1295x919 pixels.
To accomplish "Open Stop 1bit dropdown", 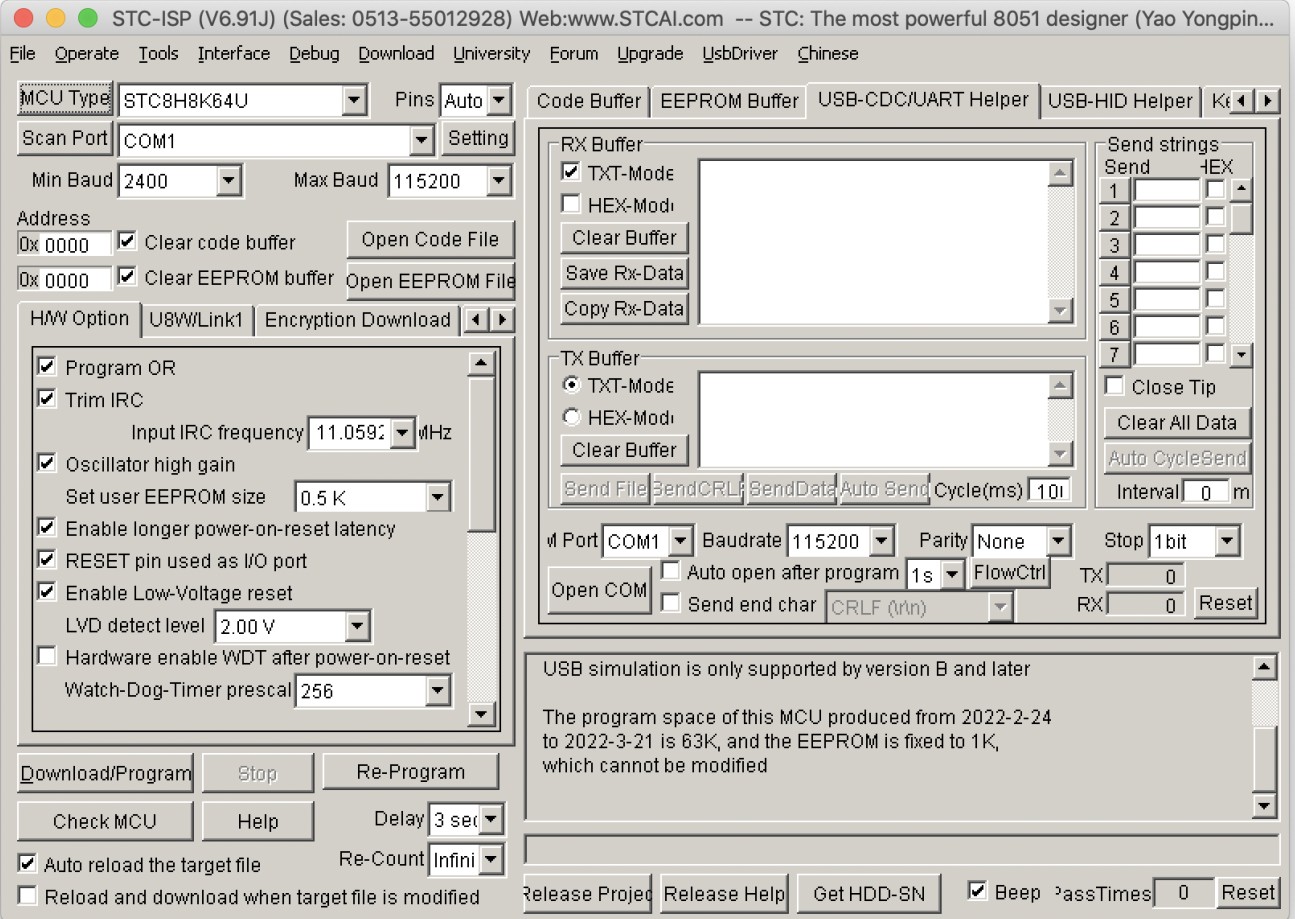I will 1227,541.
